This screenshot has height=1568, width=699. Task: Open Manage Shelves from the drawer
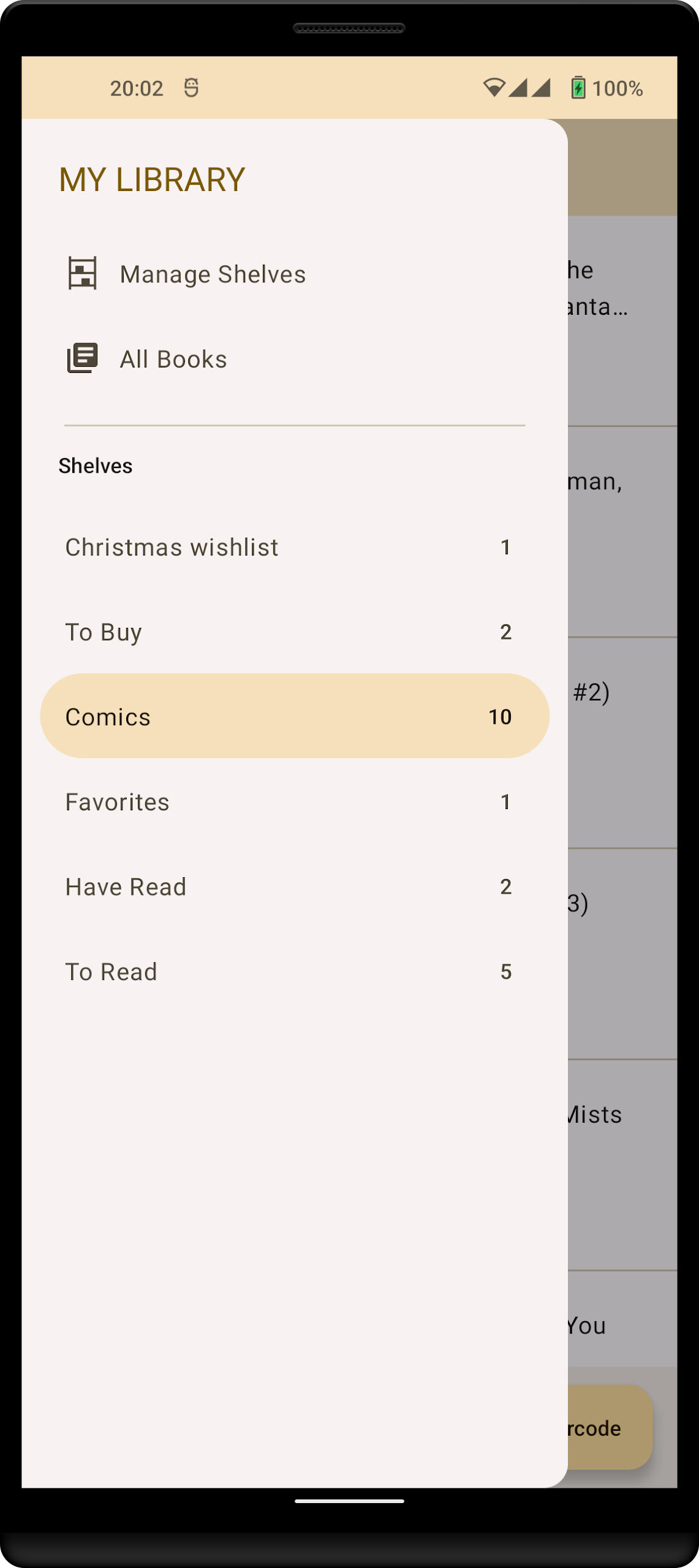click(213, 274)
